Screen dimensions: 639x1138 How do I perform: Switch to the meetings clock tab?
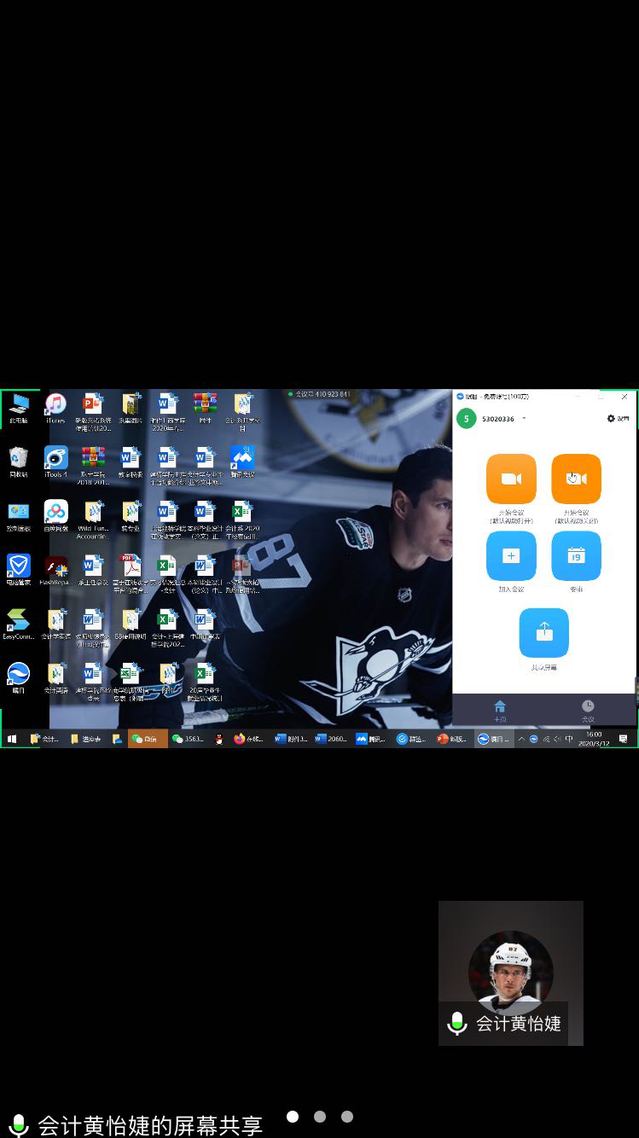(588, 707)
